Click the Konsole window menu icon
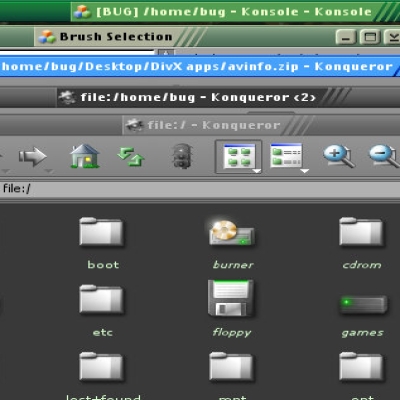 pos(82,12)
